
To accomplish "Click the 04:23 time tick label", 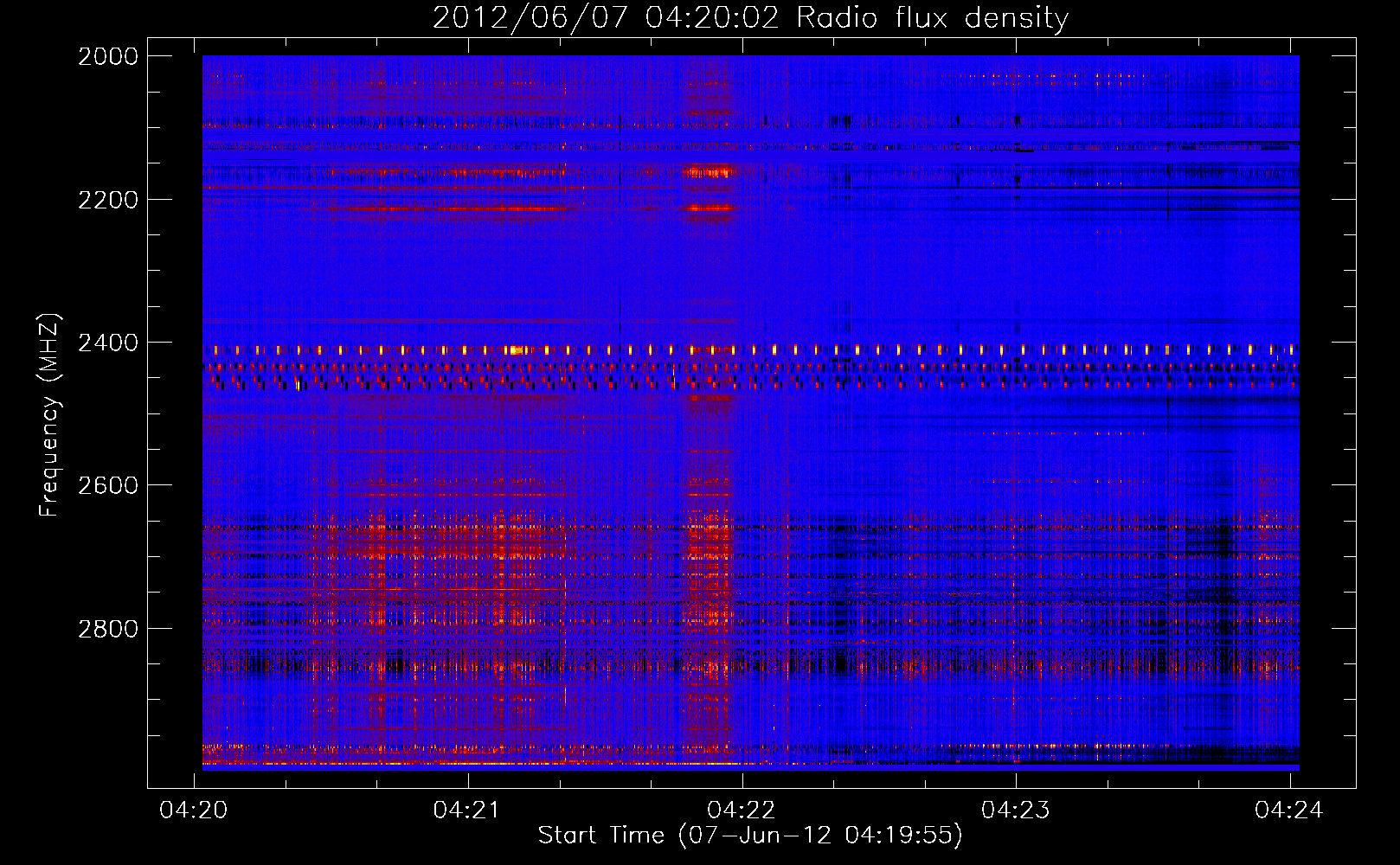I will tap(1016, 810).
